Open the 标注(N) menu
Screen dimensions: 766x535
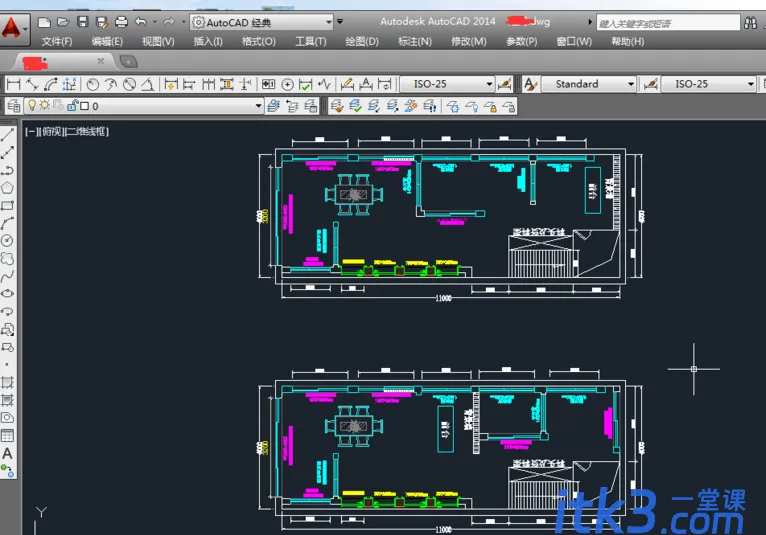pyautogui.click(x=415, y=42)
